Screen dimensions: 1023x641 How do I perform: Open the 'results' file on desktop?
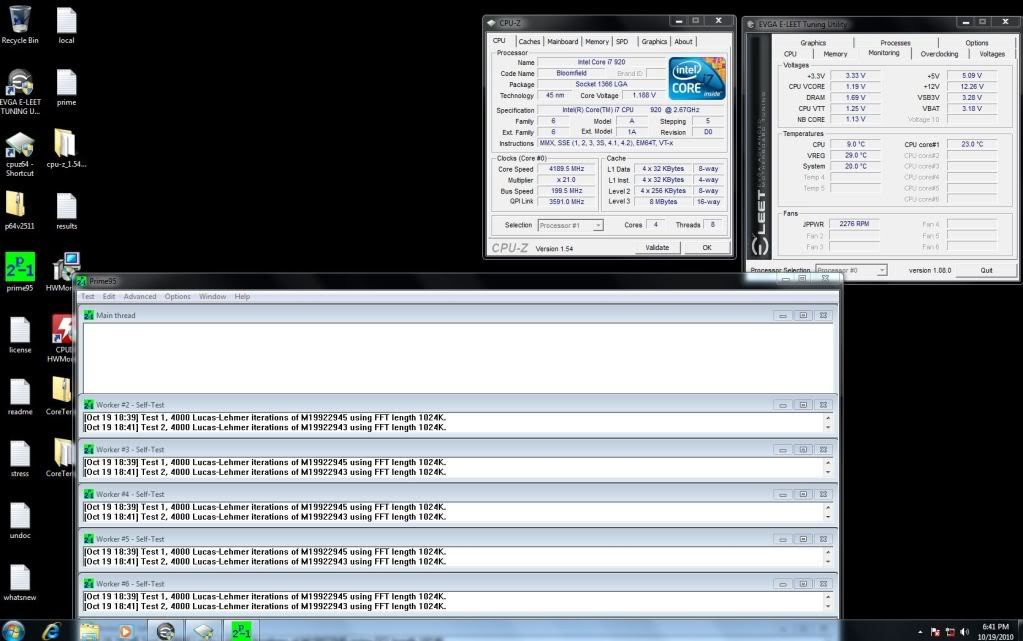pos(66,211)
